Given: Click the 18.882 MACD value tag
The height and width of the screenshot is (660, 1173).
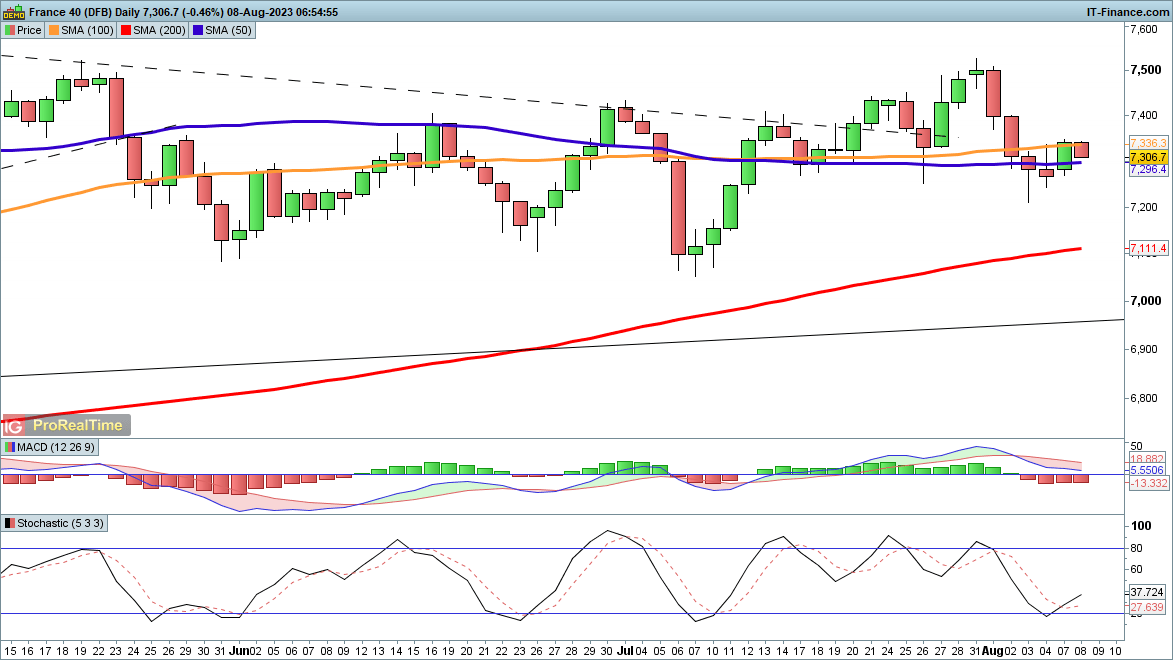Looking at the screenshot, I should pyautogui.click(x=1148, y=459).
